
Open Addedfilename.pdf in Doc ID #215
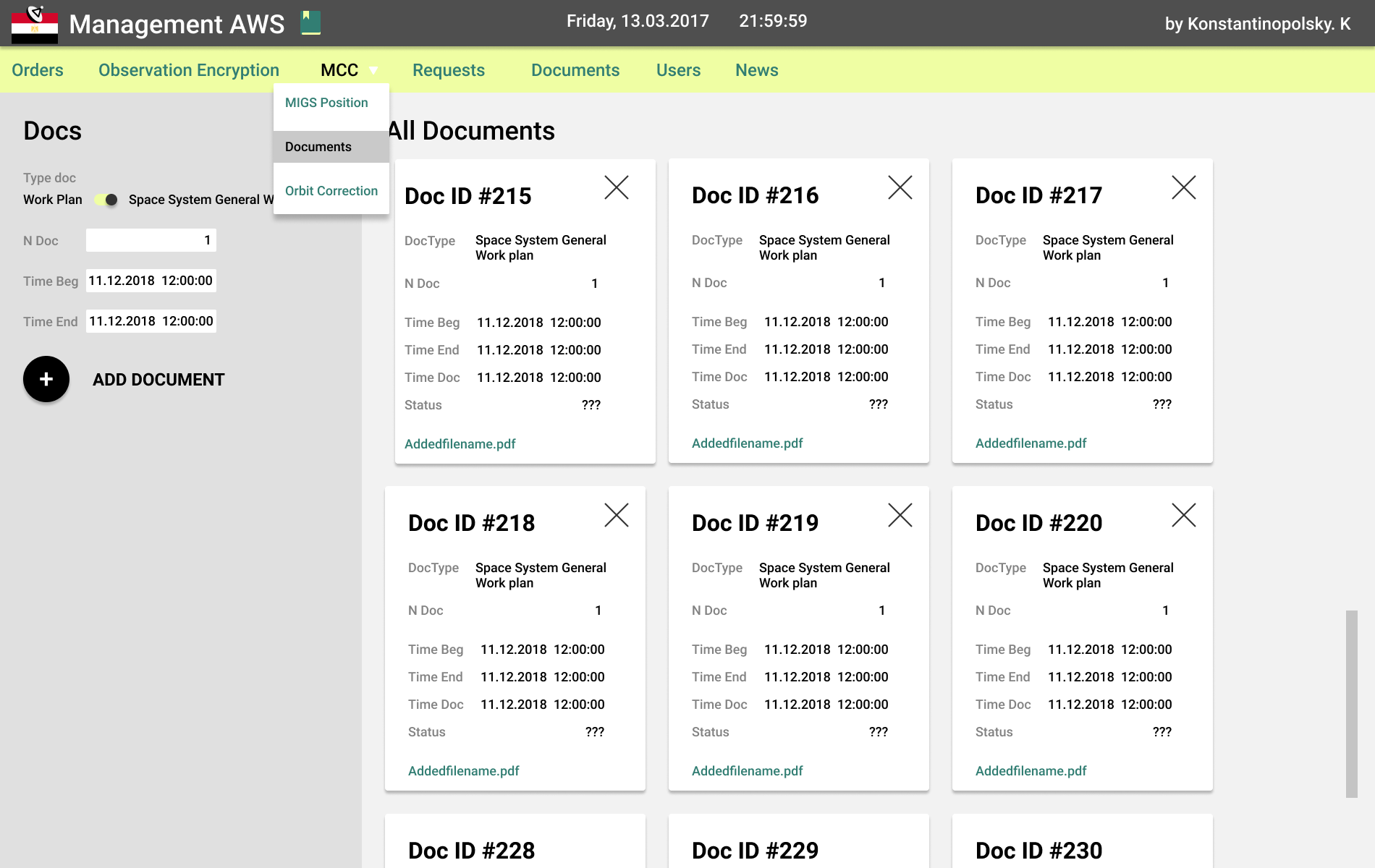pos(460,444)
